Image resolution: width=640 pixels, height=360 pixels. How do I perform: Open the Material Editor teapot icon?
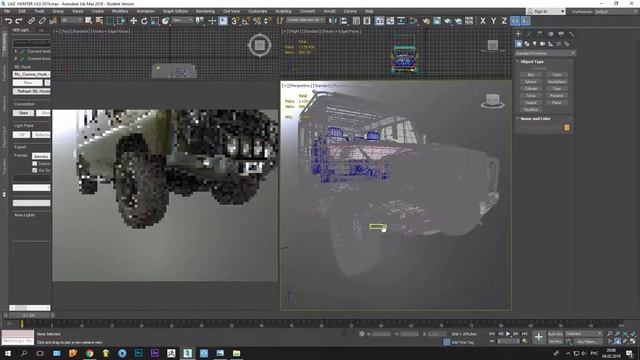tap(426, 21)
